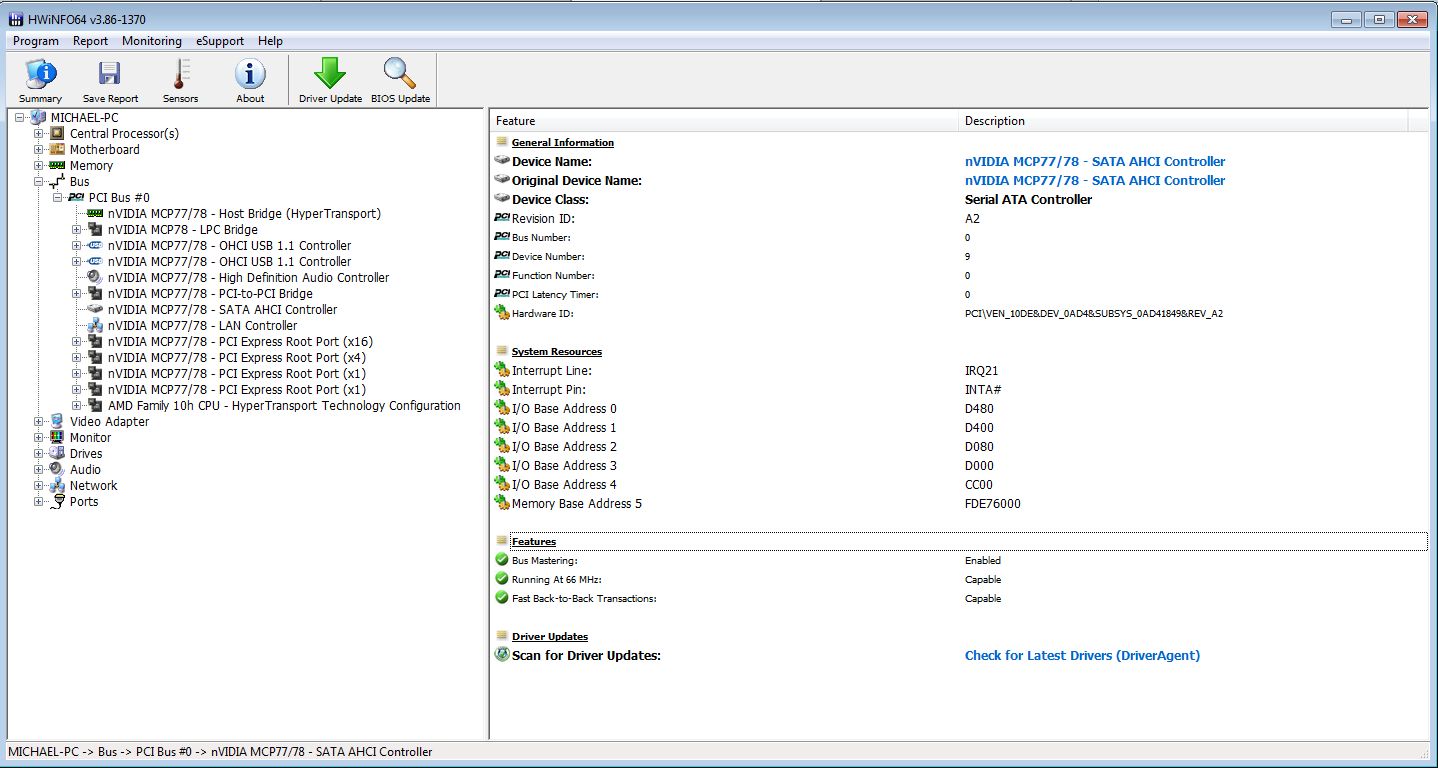1438x768 pixels.
Task: Click the Monitor icon in tree
Action: [x=57, y=438]
